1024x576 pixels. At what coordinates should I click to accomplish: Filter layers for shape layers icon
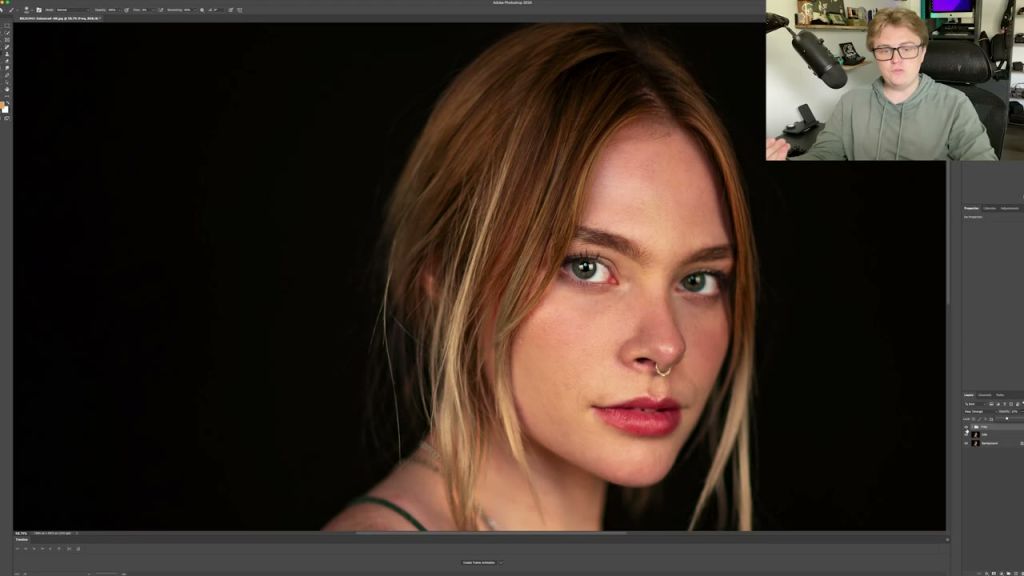click(x=1011, y=404)
